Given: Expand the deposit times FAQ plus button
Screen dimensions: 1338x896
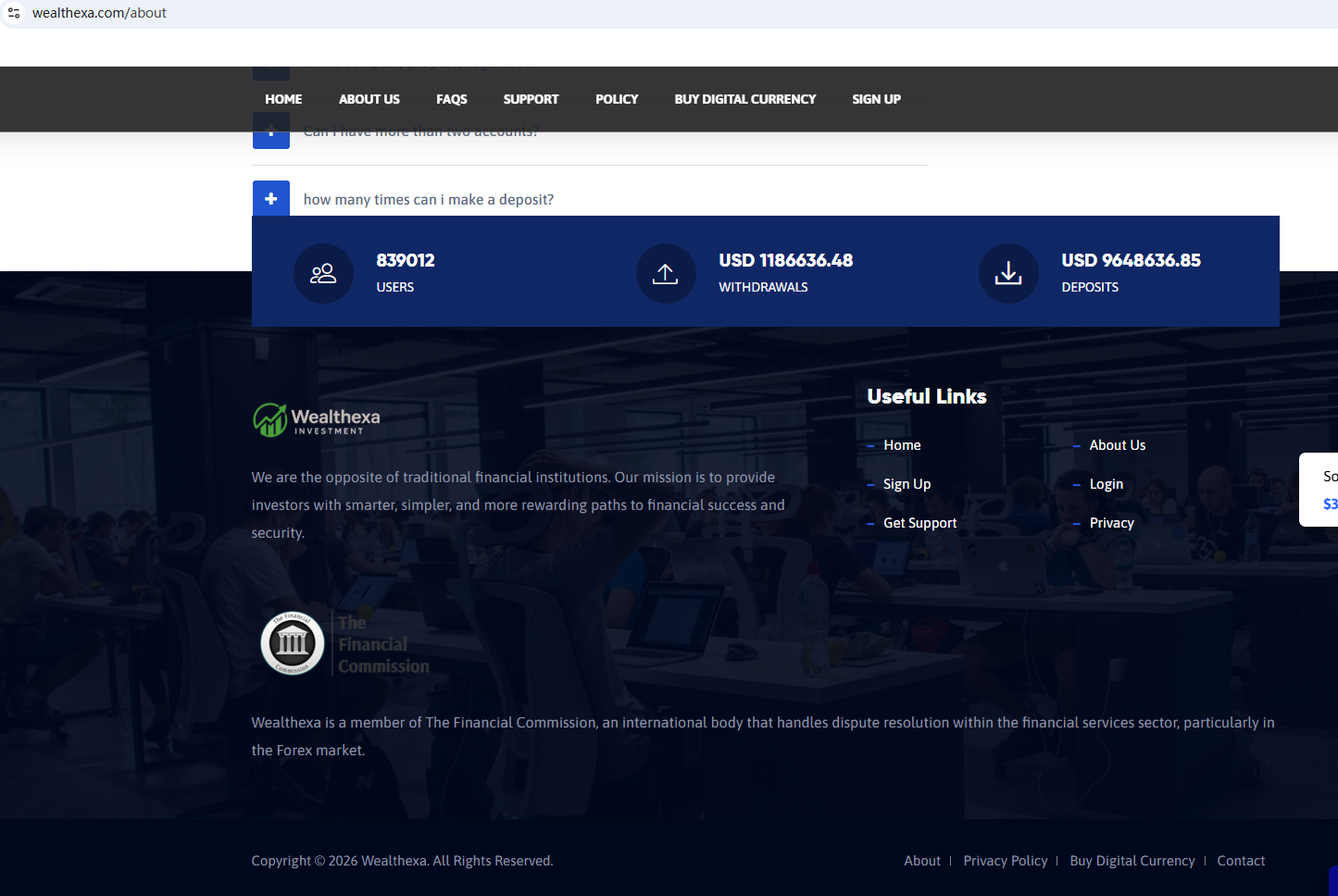Looking at the screenshot, I should point(271,198).
